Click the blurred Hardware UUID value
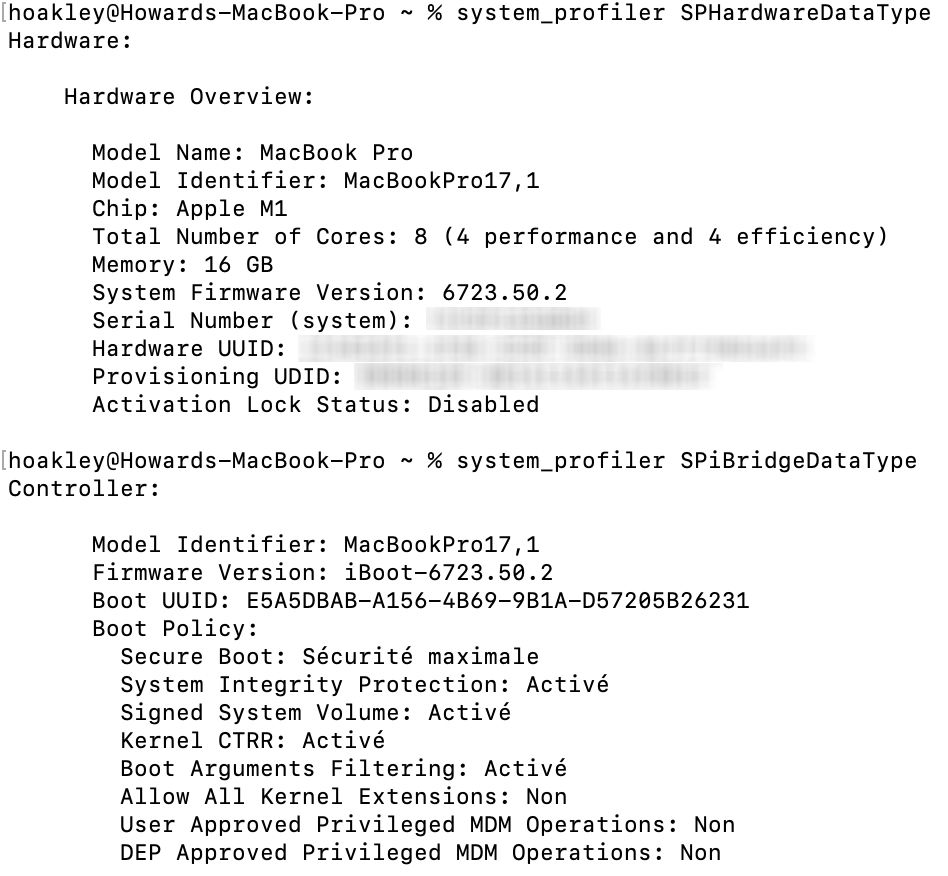 [x=554, y=349]
